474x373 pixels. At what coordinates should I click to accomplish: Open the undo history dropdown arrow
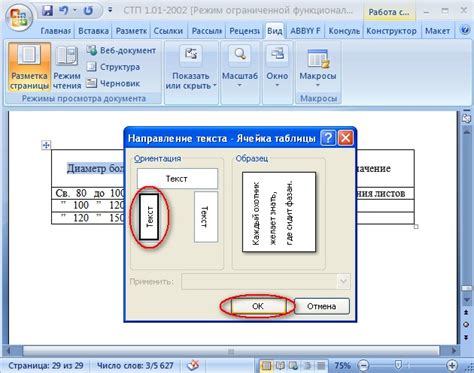[x=75, y=11]
